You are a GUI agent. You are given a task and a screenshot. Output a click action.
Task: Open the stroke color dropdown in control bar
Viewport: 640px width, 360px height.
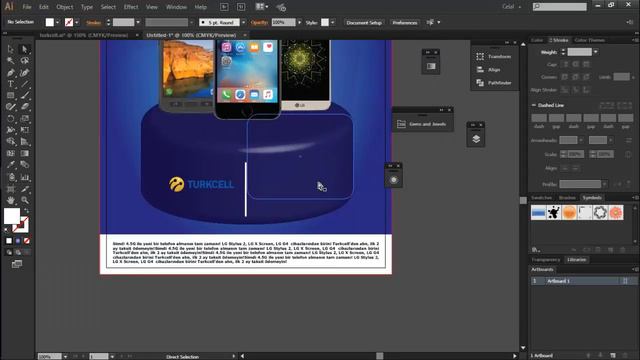(77, 22)
